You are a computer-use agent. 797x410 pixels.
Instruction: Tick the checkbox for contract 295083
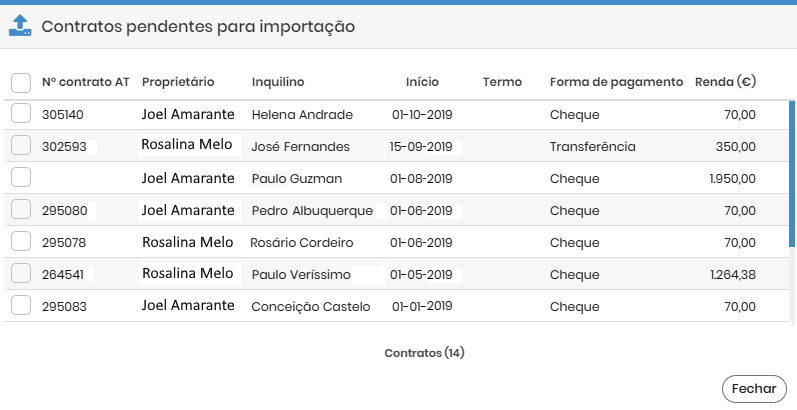tap(21, 305)
